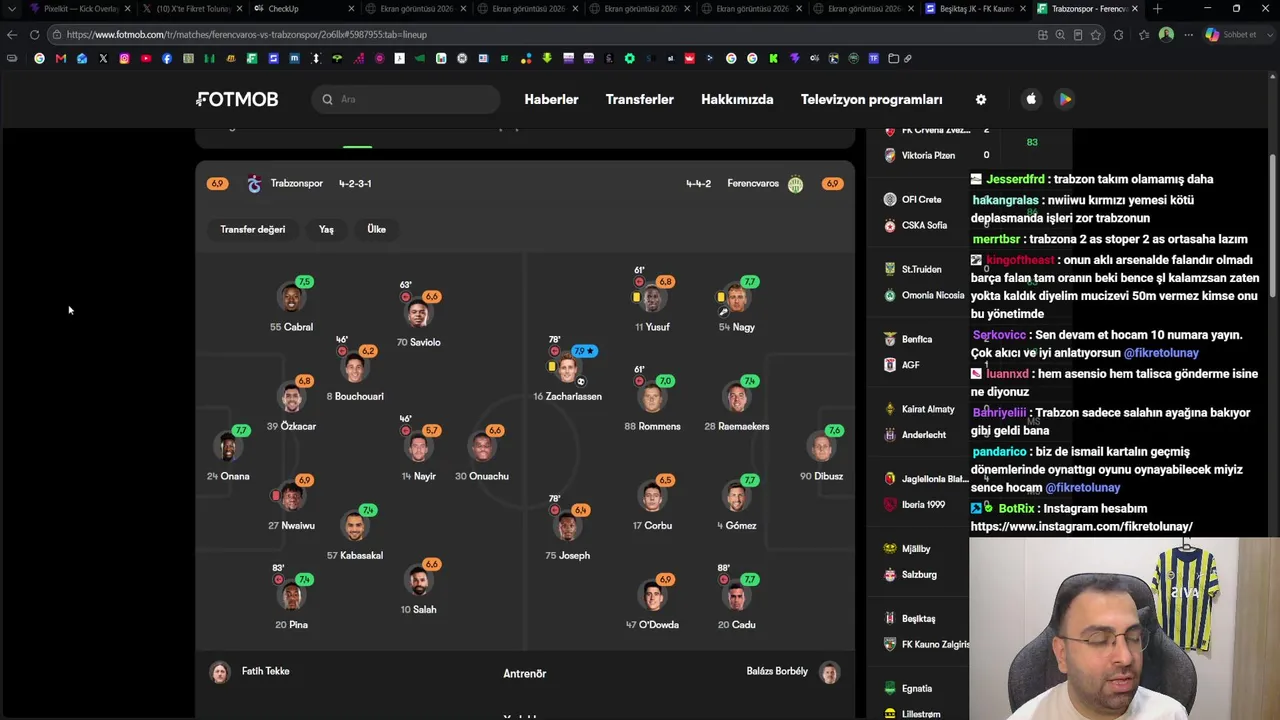Open the settings gear in FotMob header

[x=981, y=99]
